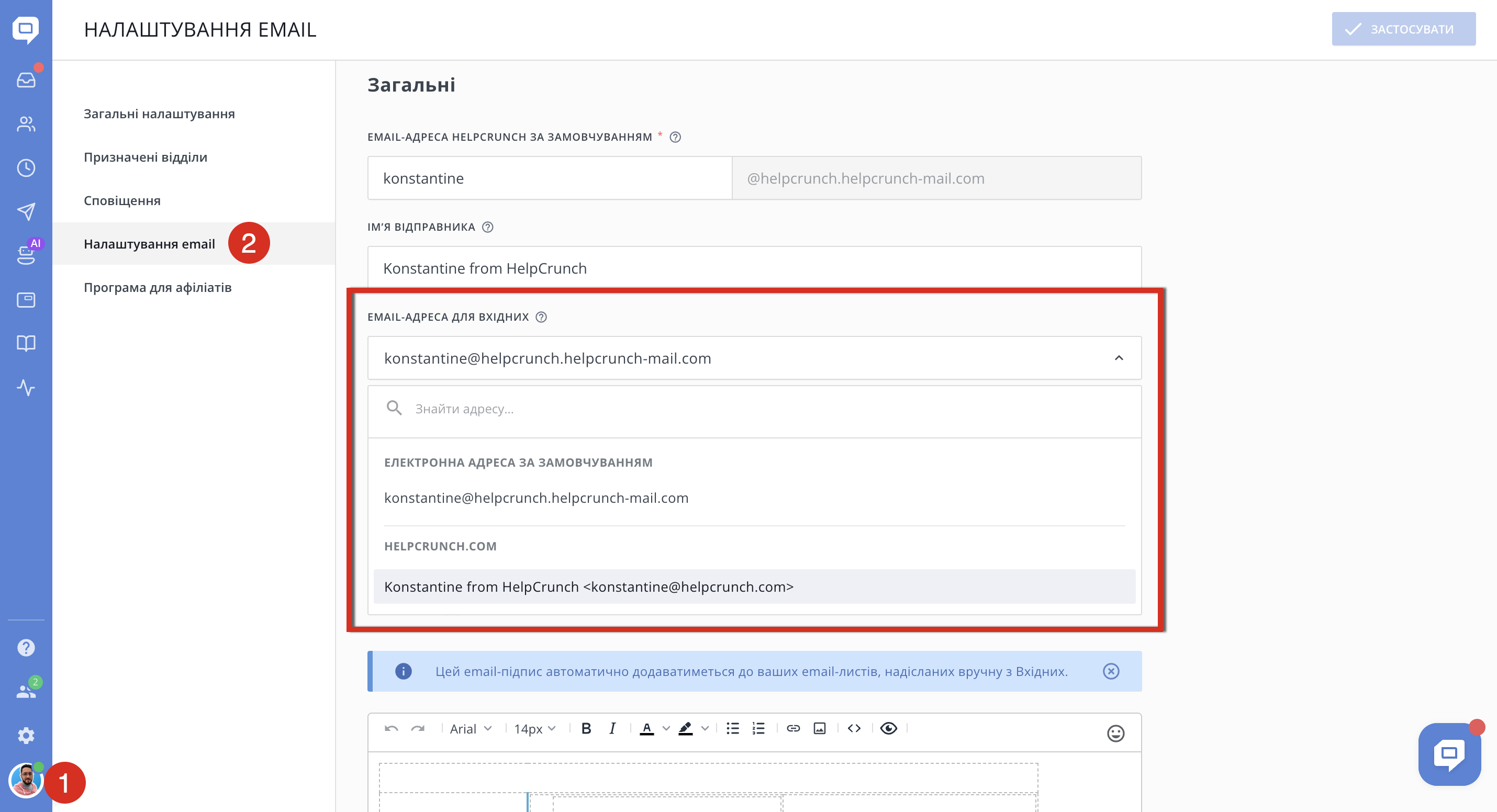The image size is (1497, 812).
Task: Open the reports activity icon
Action: coord(26,387)
